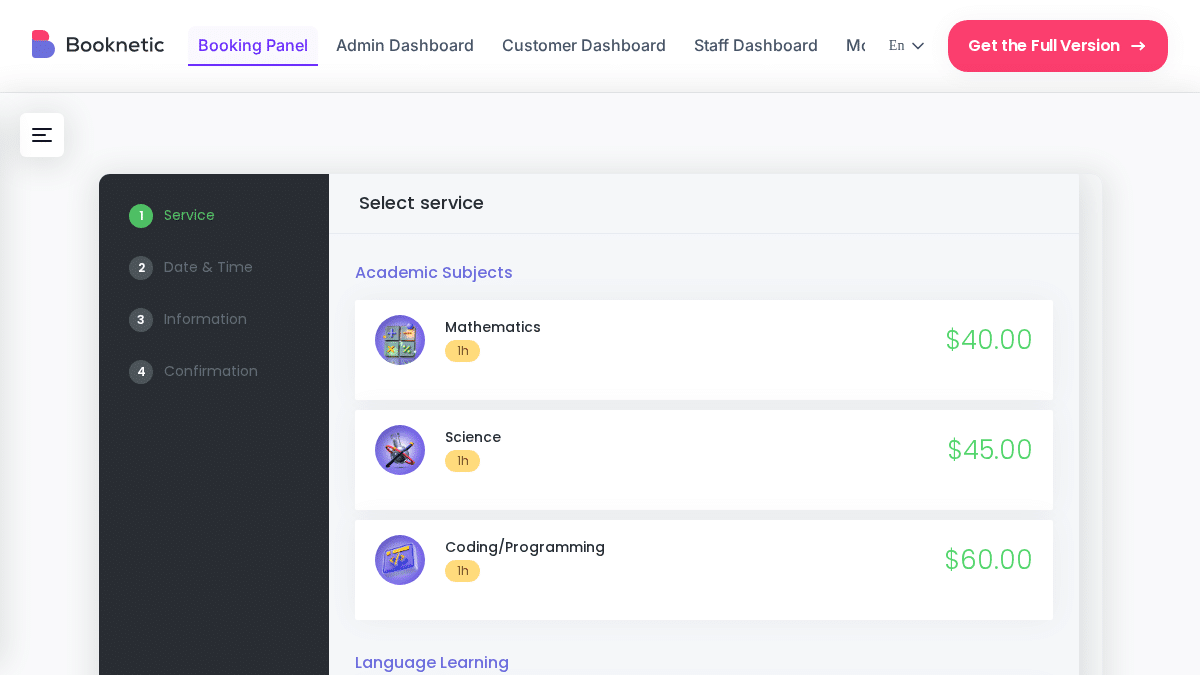Click the Academic Subjects category heading

(434, 272)
